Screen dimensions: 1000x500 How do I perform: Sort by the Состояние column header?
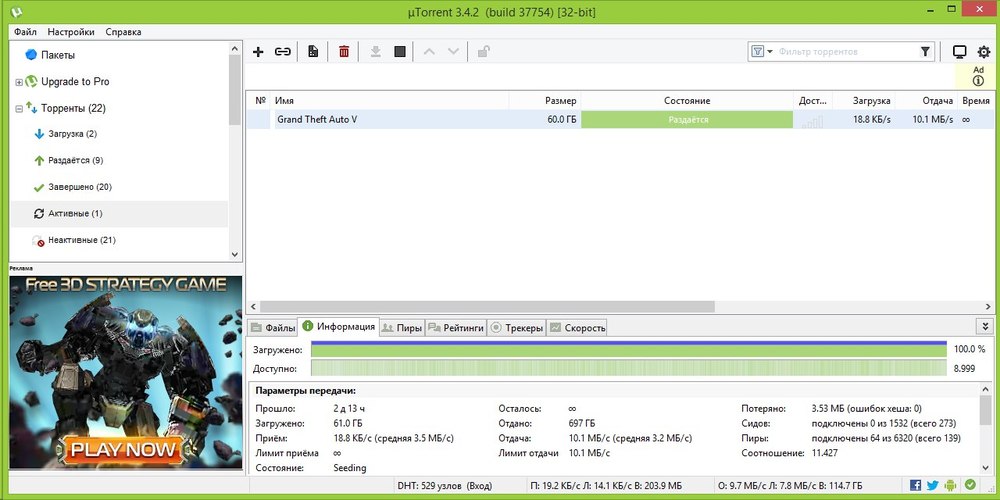687,101
